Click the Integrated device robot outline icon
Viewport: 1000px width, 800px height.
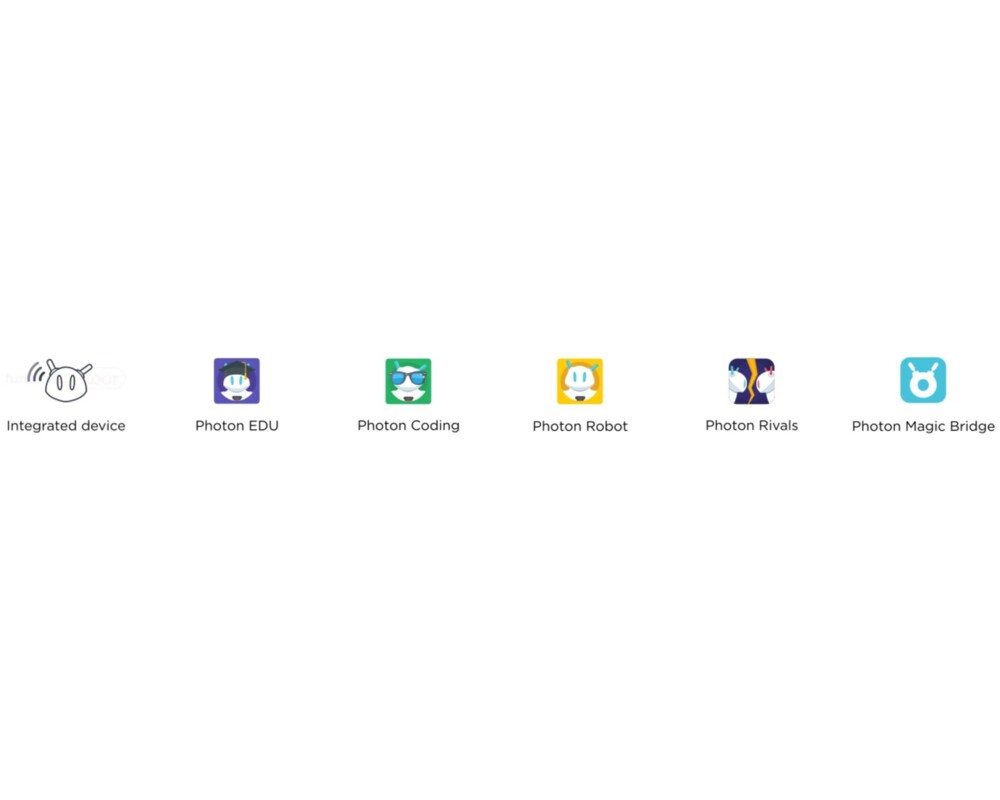point(67,382)
